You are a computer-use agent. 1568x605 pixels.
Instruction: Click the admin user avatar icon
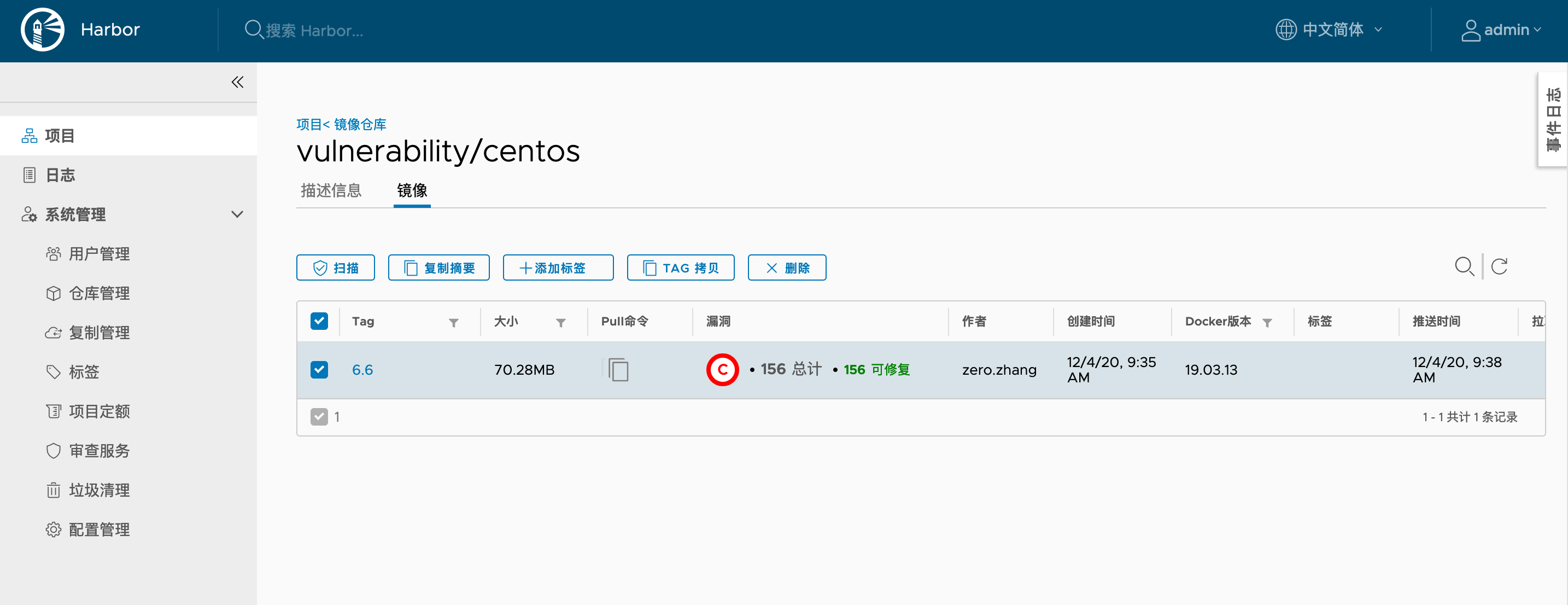click(1470, 30)
